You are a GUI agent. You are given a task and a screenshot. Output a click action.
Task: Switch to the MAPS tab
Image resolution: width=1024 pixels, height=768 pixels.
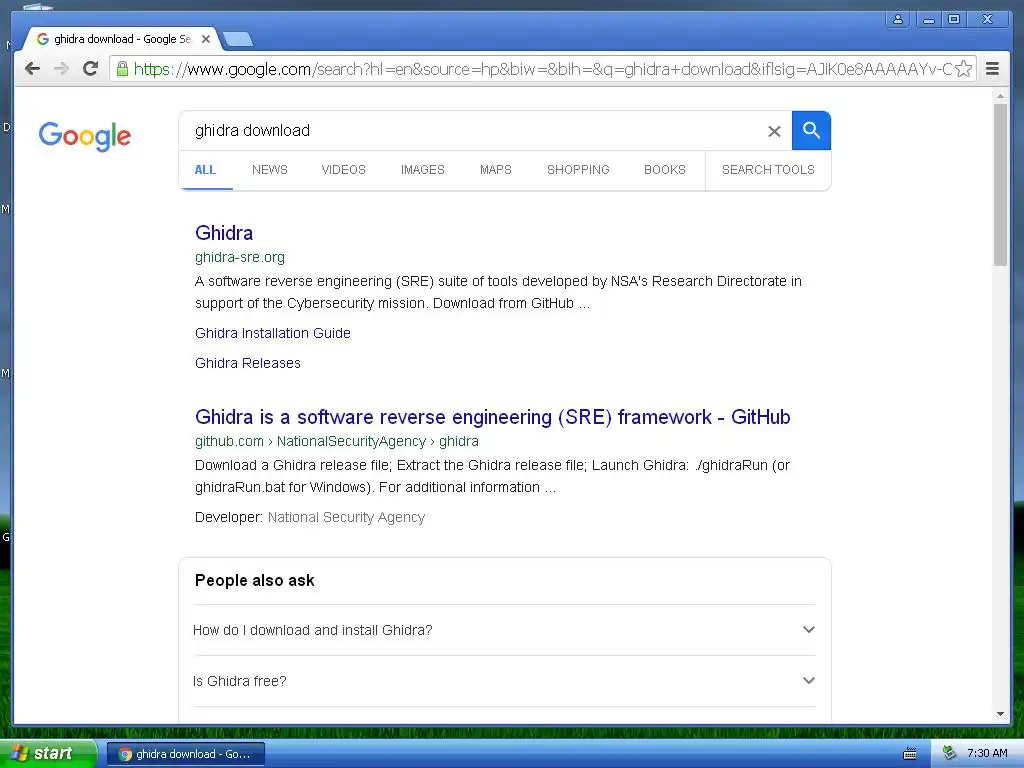[x=496, y=170]
